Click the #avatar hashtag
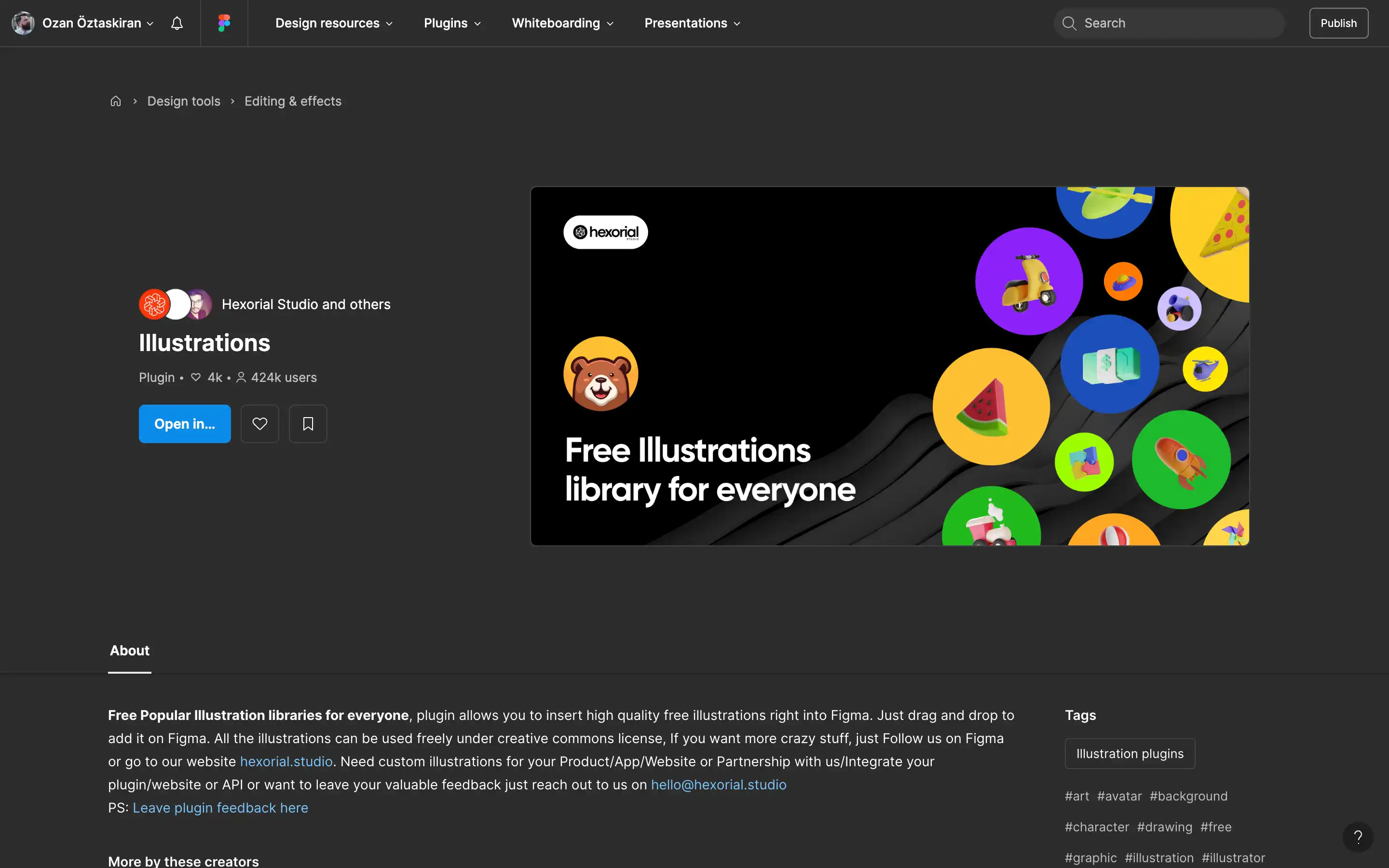The image size is (1389, 868). coord(1119,796)
